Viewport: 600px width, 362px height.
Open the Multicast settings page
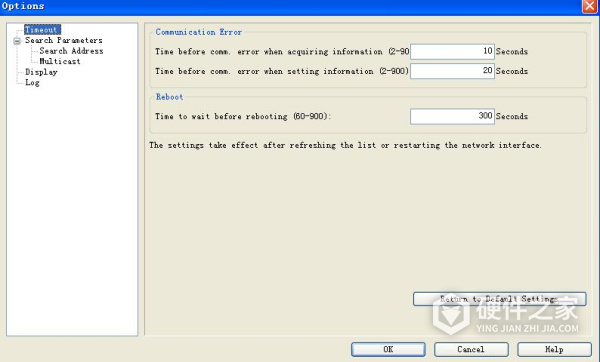pyautogui.click(x=60, y=61)
